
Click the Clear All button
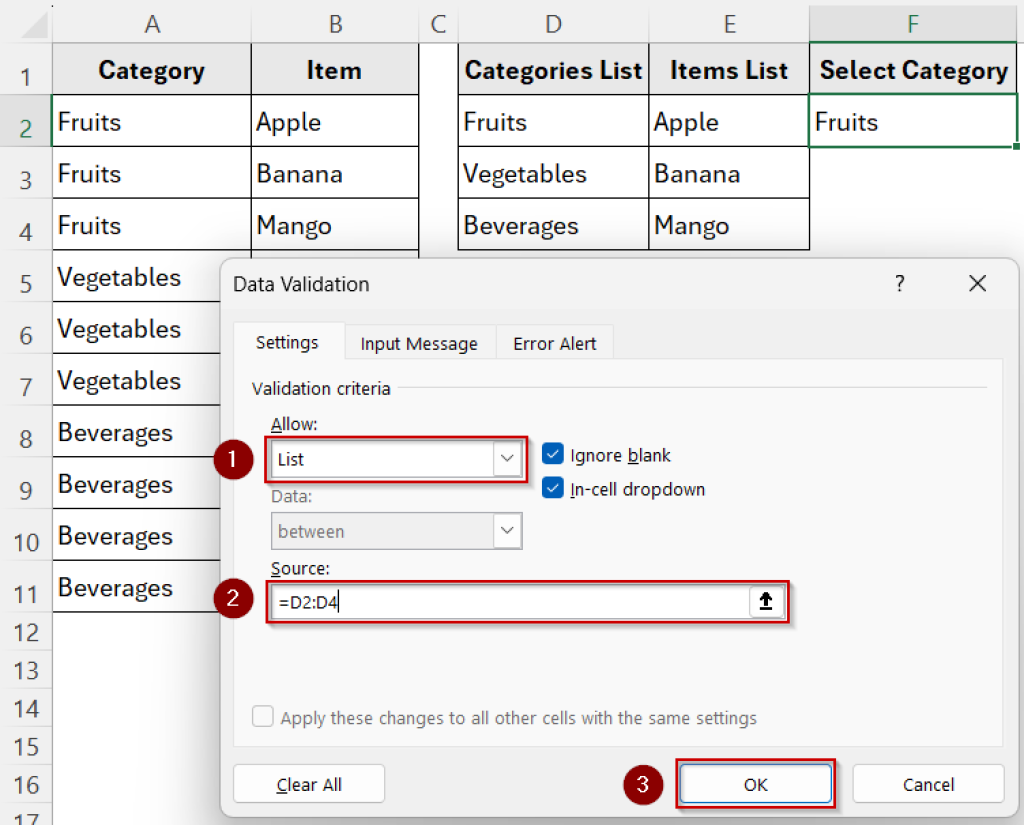tap(308, 785)
